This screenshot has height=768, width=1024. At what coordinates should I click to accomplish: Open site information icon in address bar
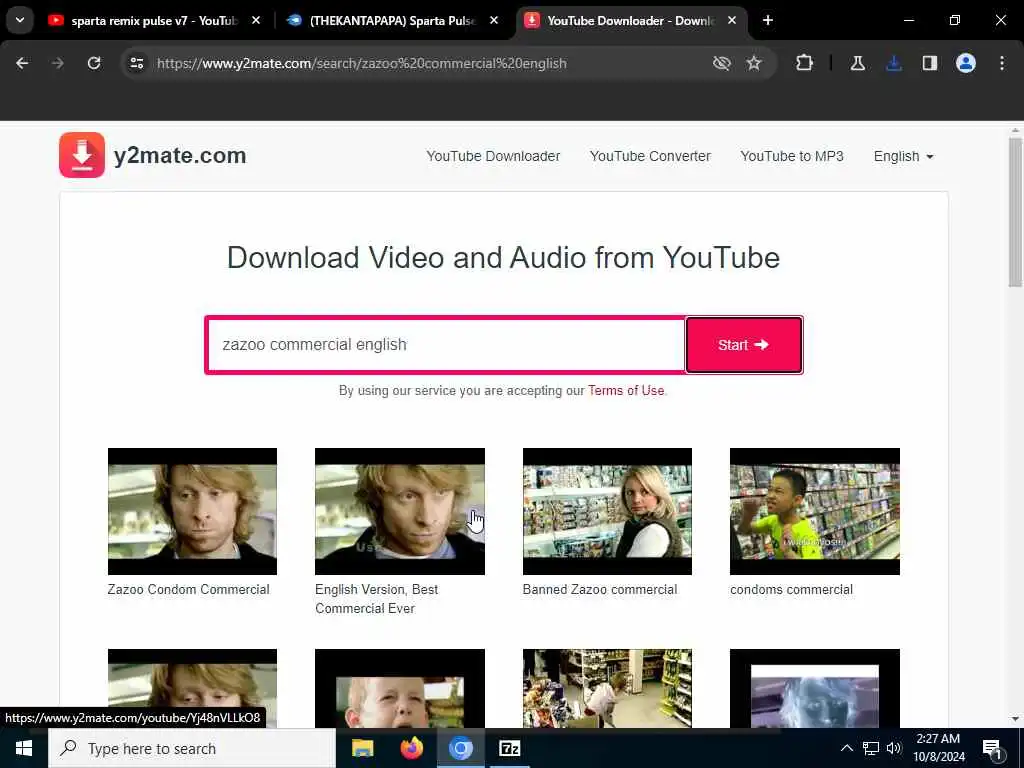point(136,63)
